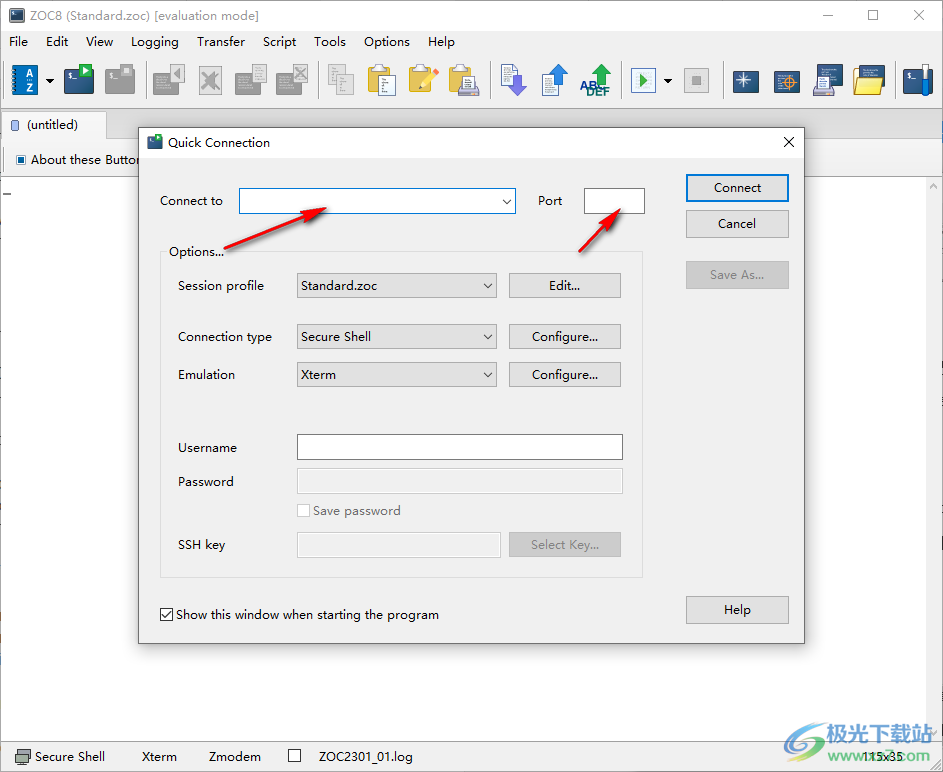Click the grayed Disconnect terminal icon

tap(120, 79)
